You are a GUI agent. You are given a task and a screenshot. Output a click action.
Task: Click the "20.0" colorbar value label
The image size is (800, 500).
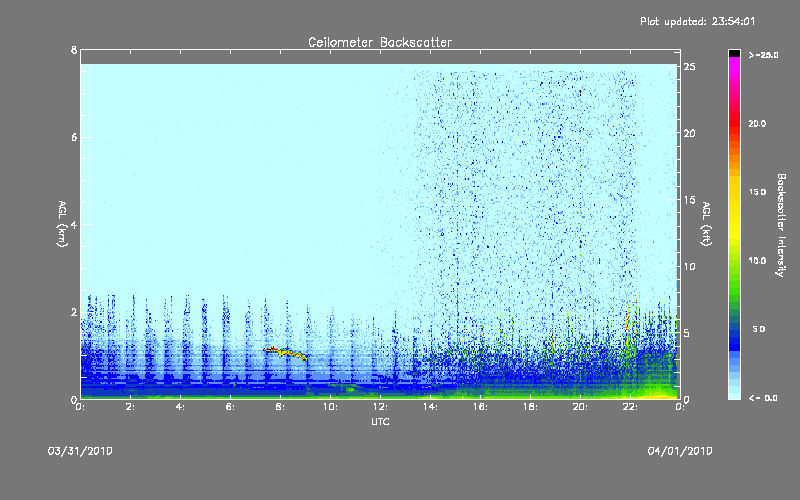point(757,123)
